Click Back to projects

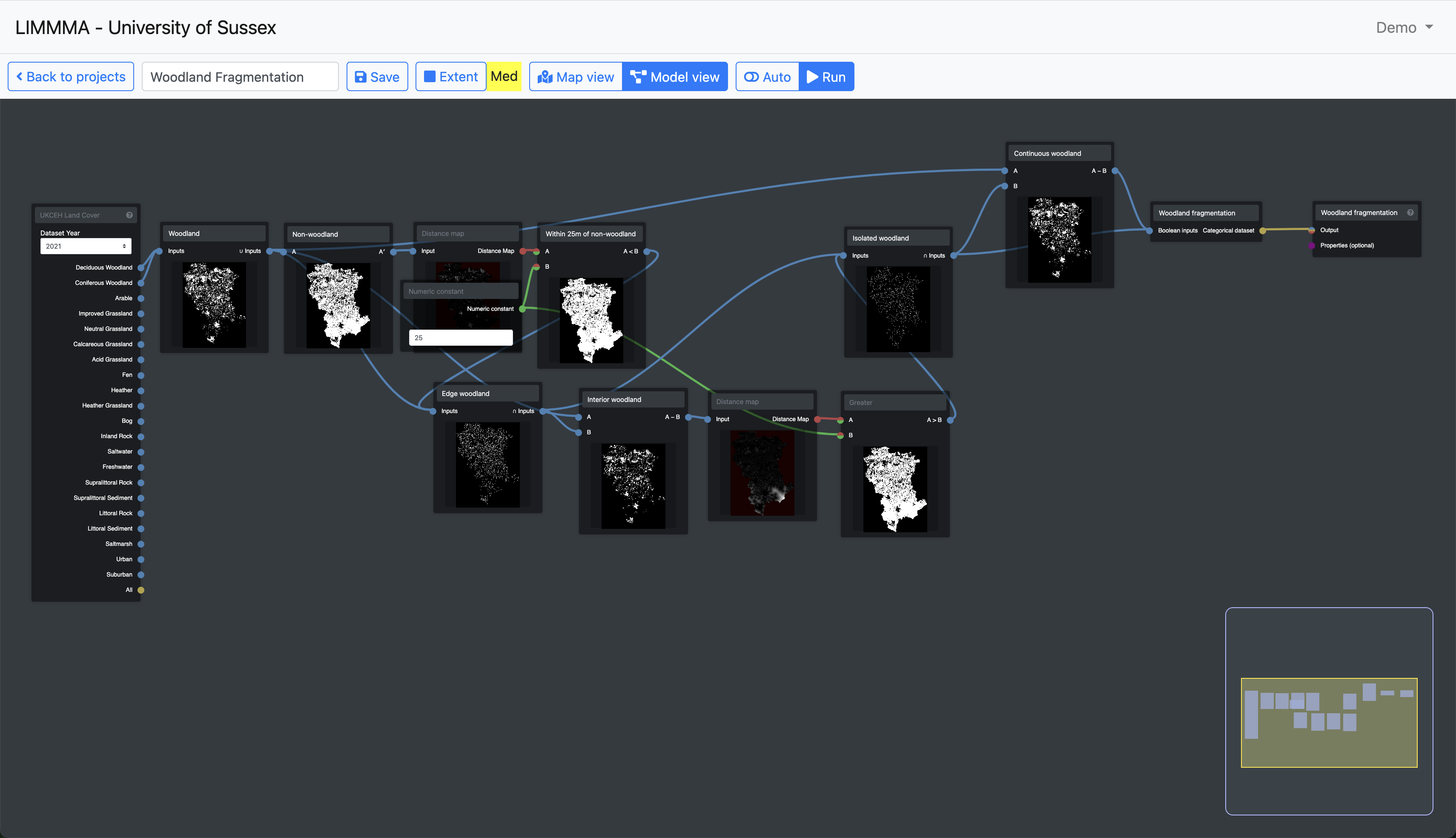coord(71,77)
